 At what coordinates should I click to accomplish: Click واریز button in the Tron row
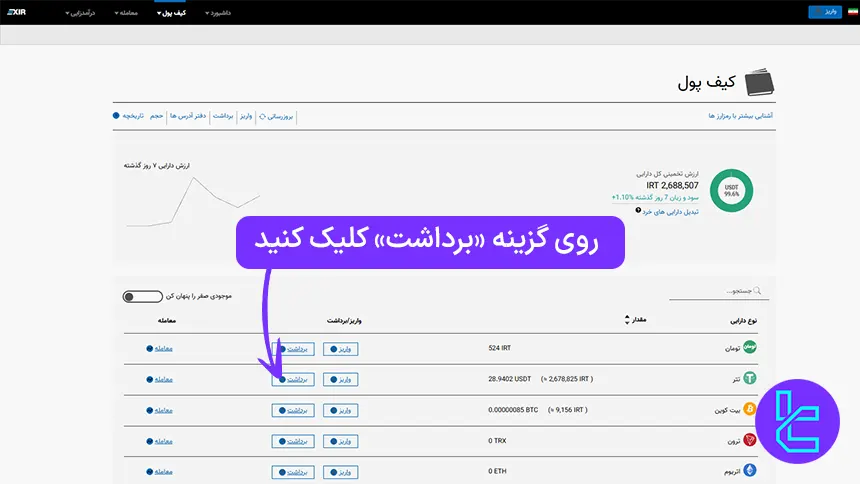tap(341, 441)
